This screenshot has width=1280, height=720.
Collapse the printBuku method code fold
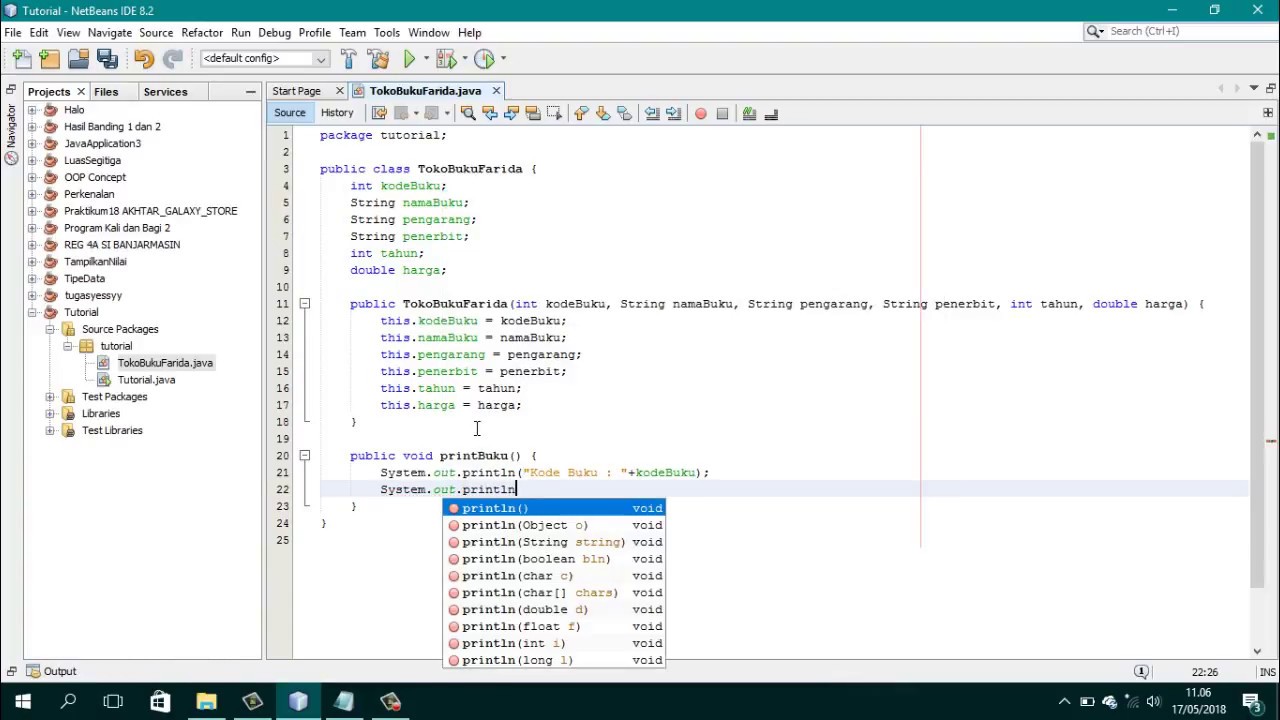[305, 456]
